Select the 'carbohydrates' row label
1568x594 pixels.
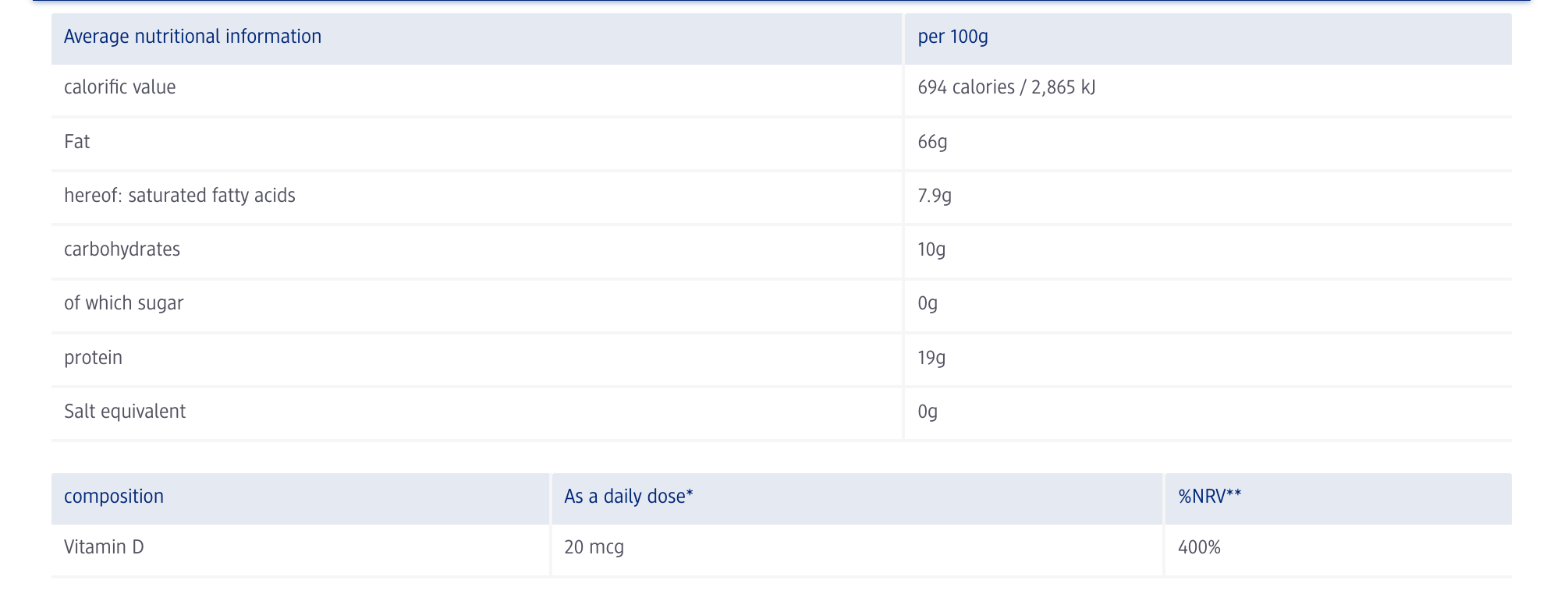[x=122, y=249]
